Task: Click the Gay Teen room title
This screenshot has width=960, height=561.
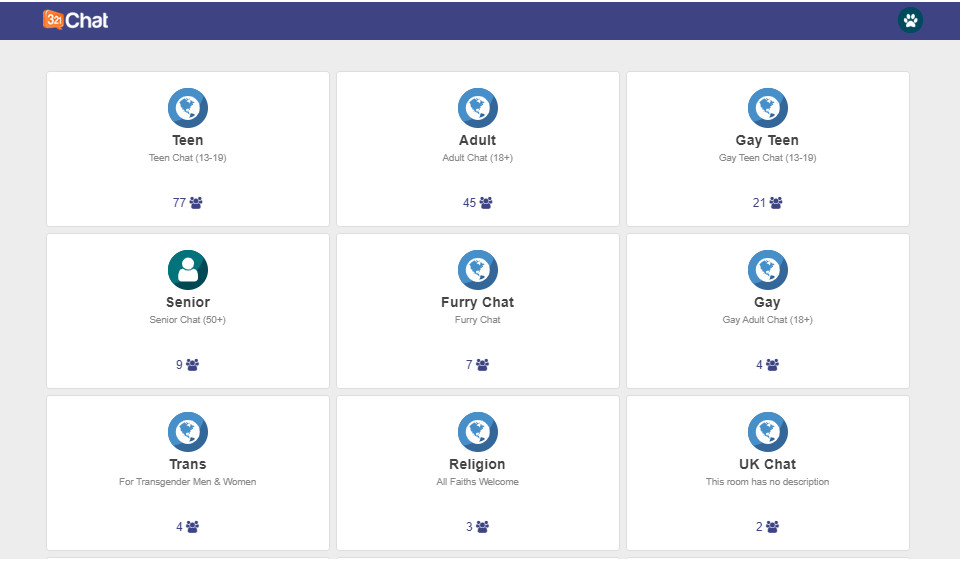Action: (768, 140)
